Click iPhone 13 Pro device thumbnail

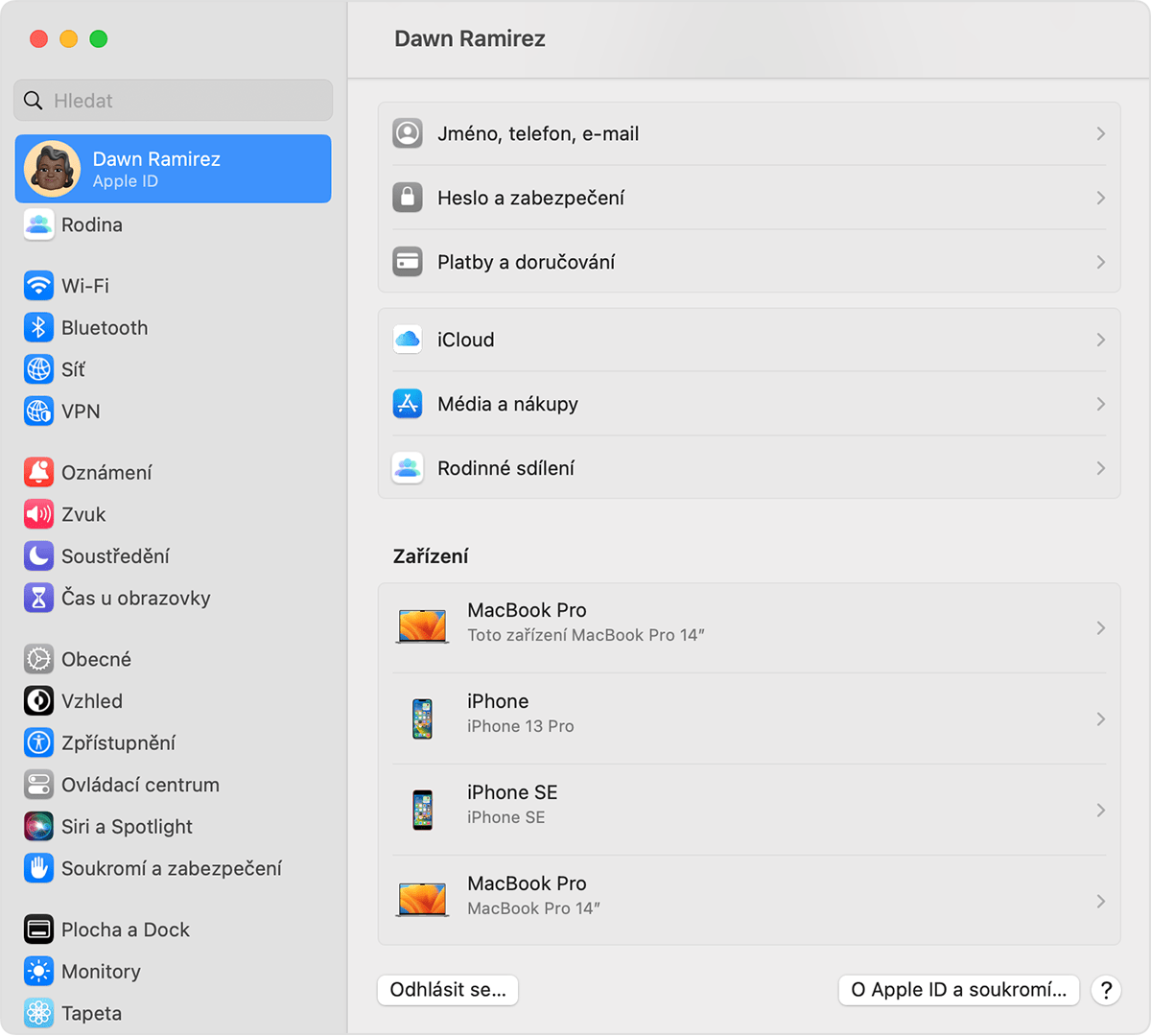tap(422, 718)
